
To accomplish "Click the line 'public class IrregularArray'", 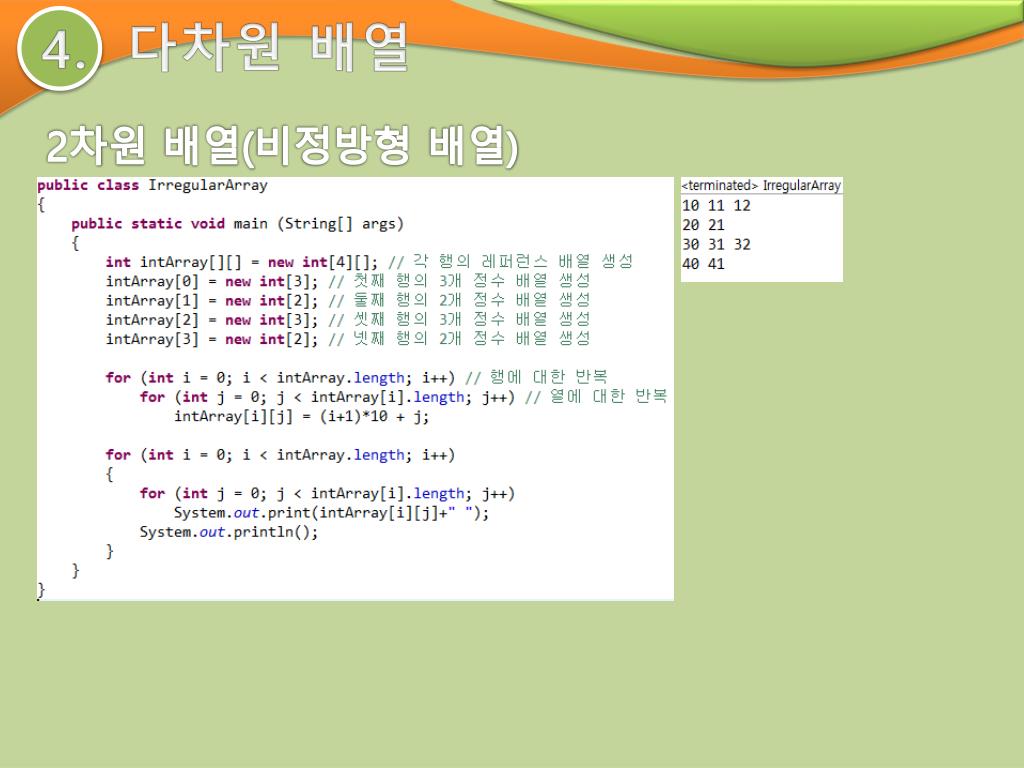I will (152, 185).
